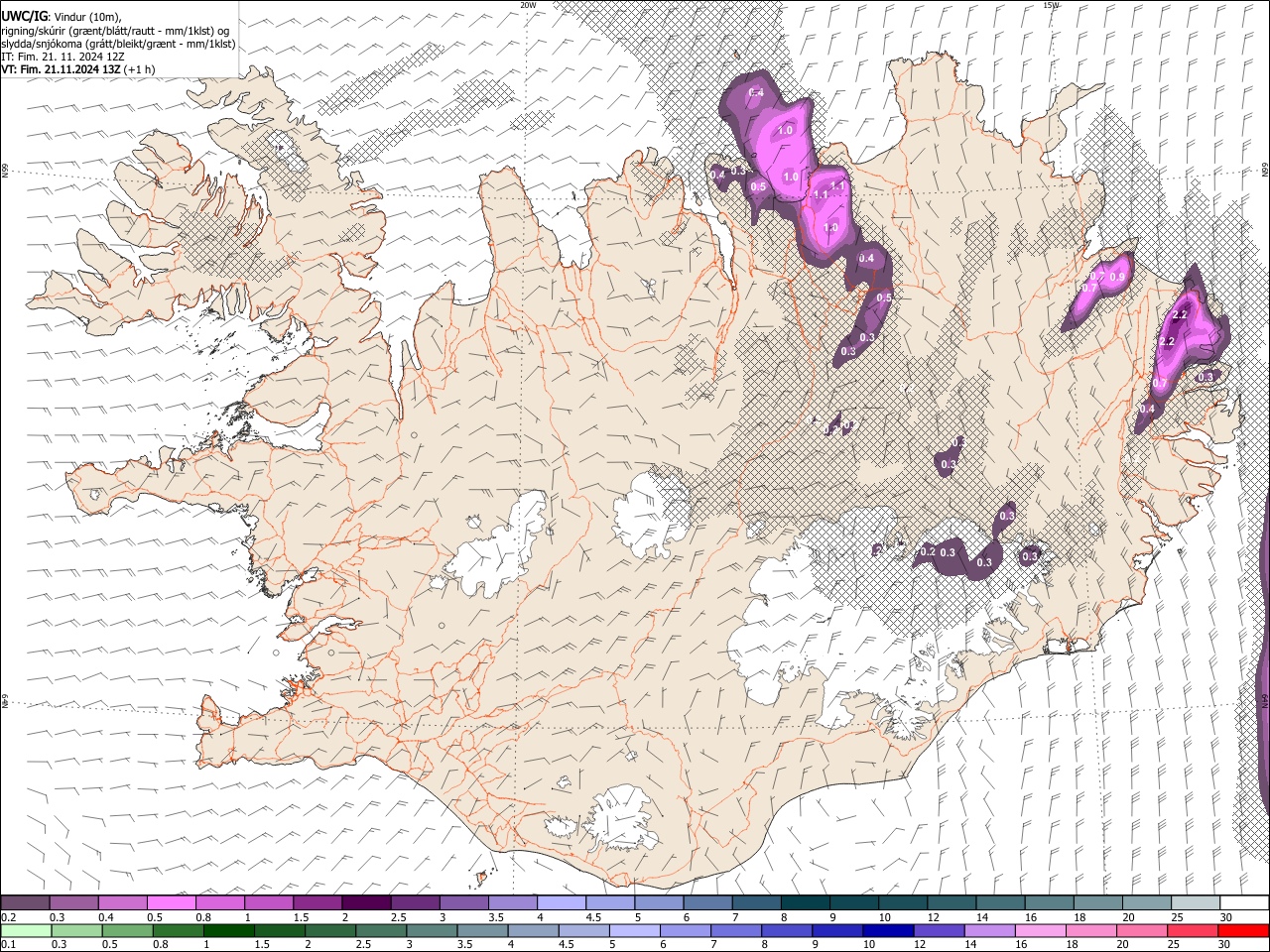Click the upper legend label '0.2'
The width and height of the screenshot is (1270, 952).
[x=9, y=918]
